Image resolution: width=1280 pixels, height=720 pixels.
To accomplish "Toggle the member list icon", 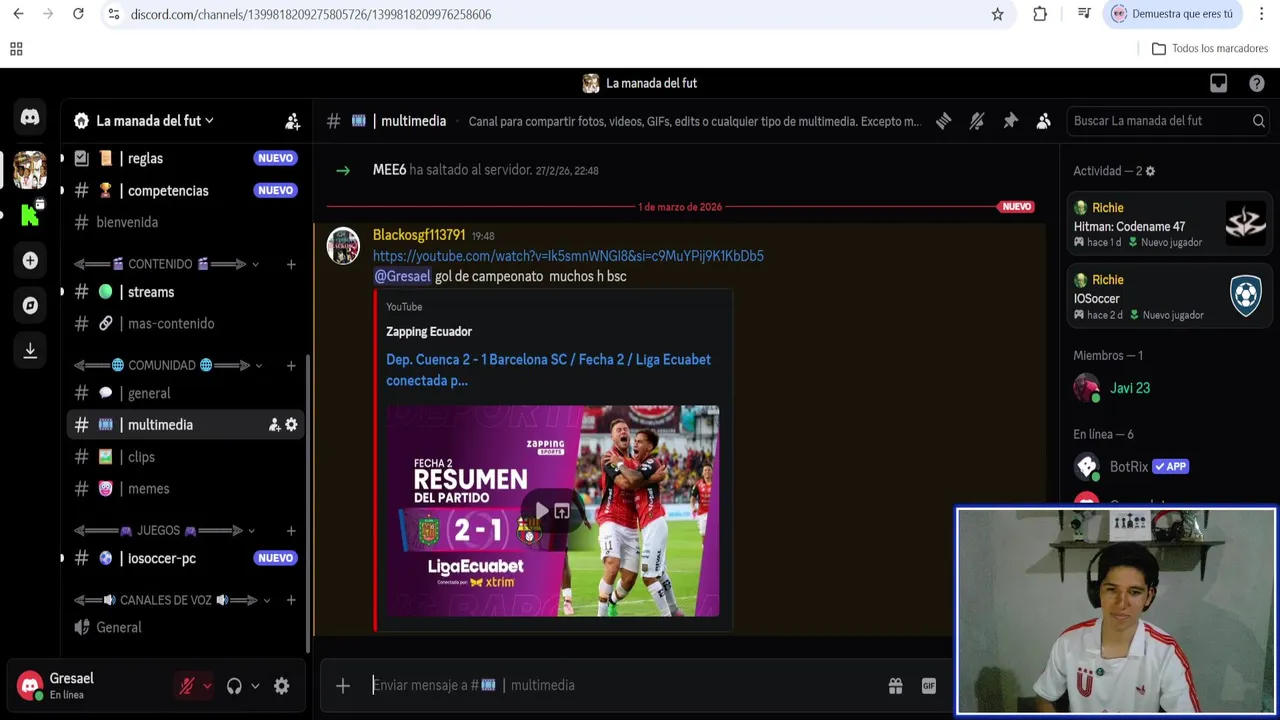I will pyautogui.click(x=1043, y=121).
